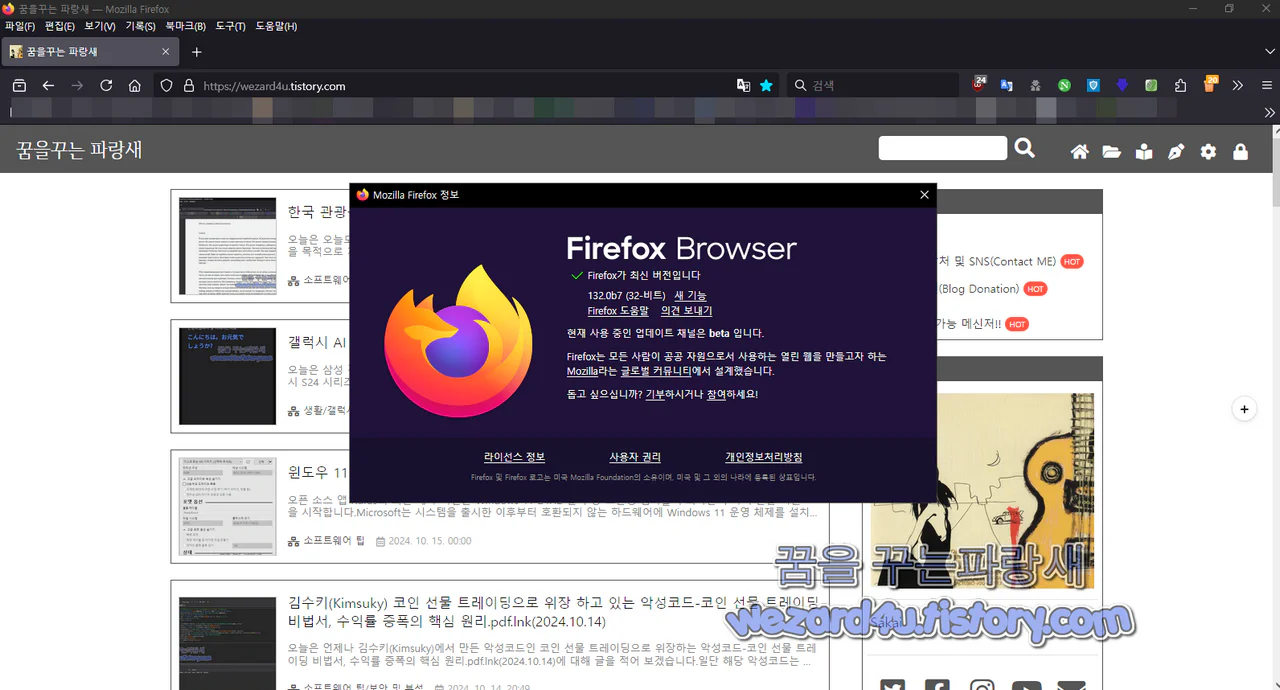Click the blue arrow download extension icon
This screenshot has width=1280, height=690.
pos(1122,85)
